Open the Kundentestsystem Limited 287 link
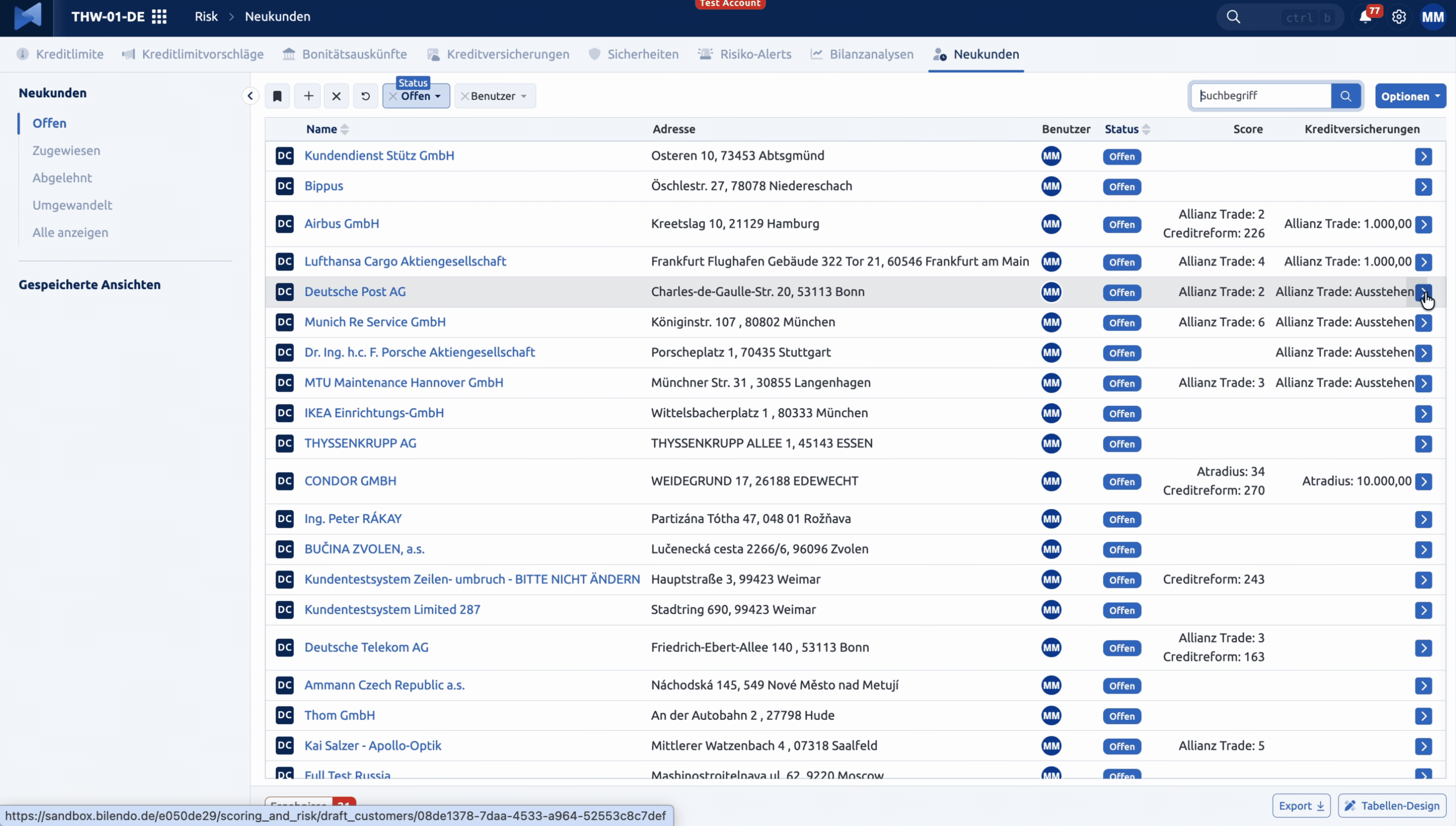This screenshot has width=1456, height=826. pyautogui.click(x=393, y=609)
